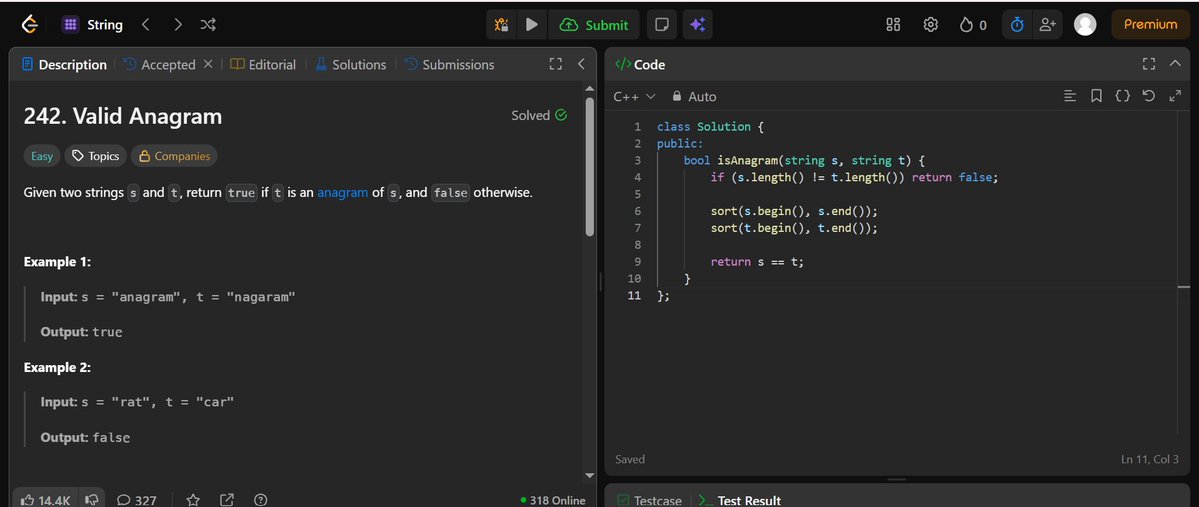
Task: Click the debug bug icon
Action: click(x=502, y=25)
